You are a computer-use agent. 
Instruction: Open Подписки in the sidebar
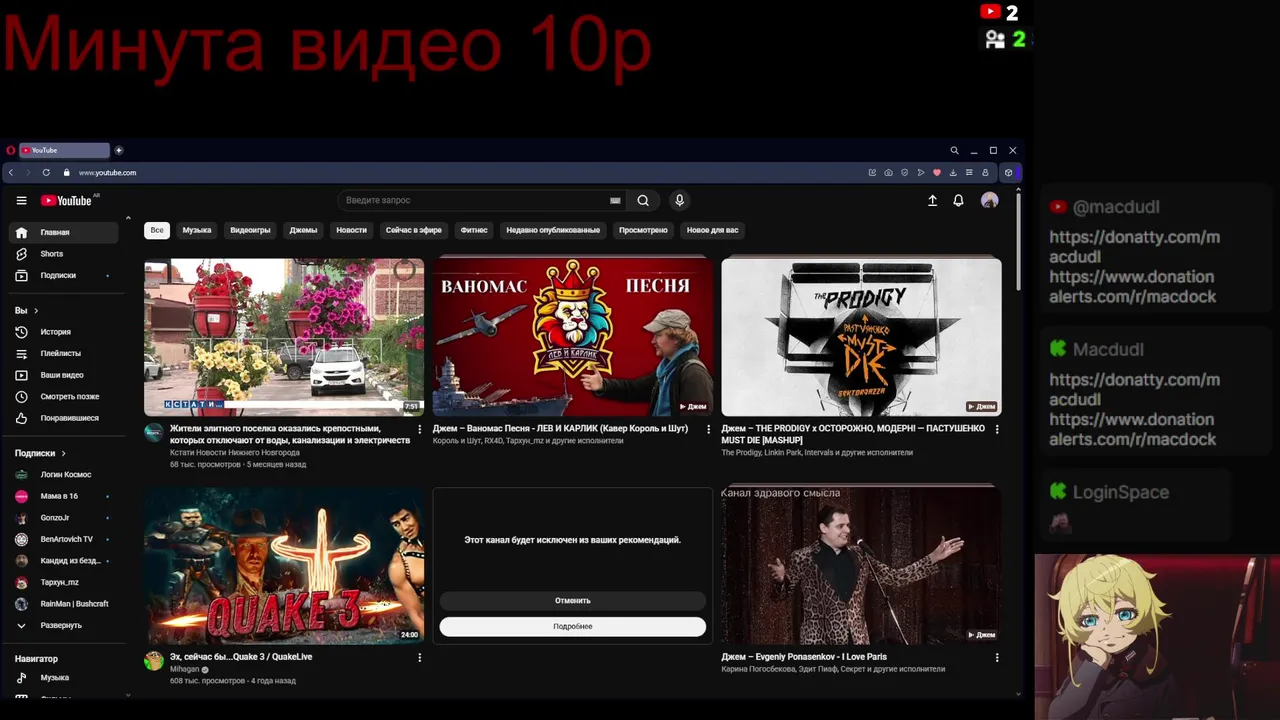pos(63,275)
